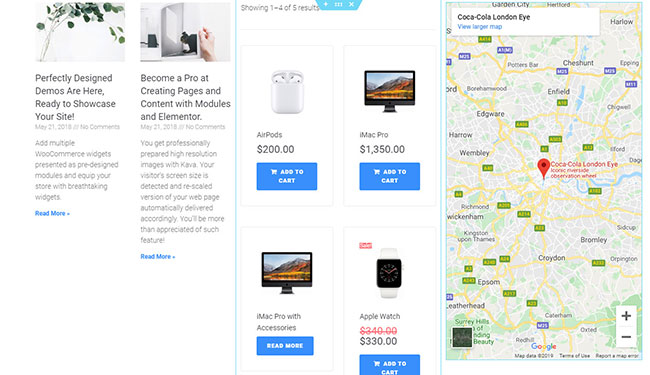Click the edit section grid handle icon
Screen dimensions: 650x375
point(339,4)
